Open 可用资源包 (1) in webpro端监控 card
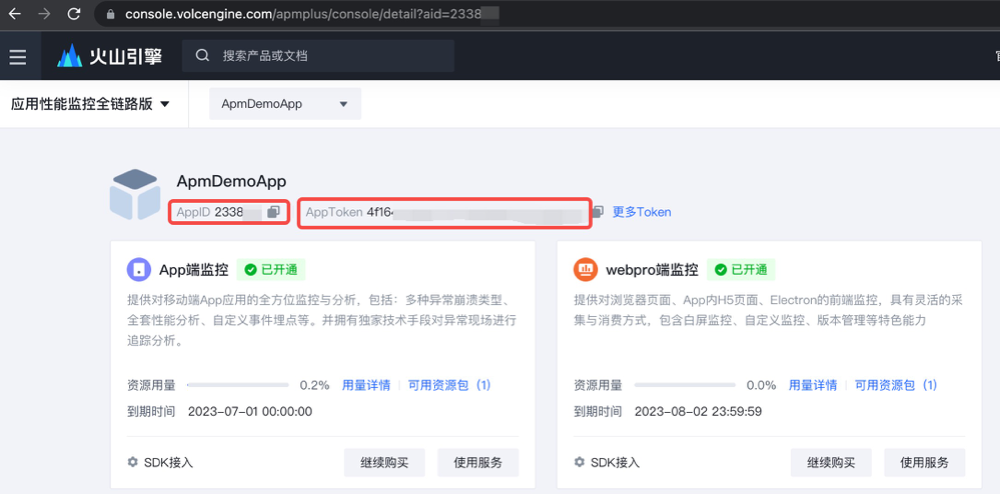Image resolution: width=1000 pixels, height=494 pixels. 896,385
